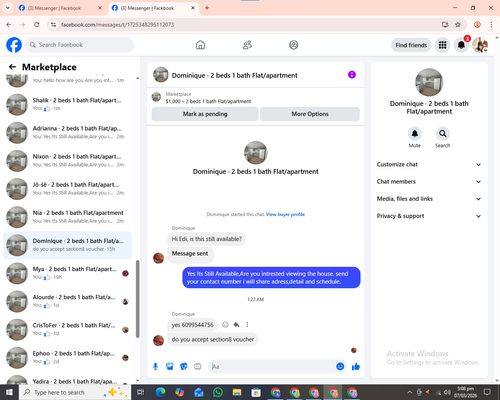Mute the Dominique conversation

[x=415, y=134]
